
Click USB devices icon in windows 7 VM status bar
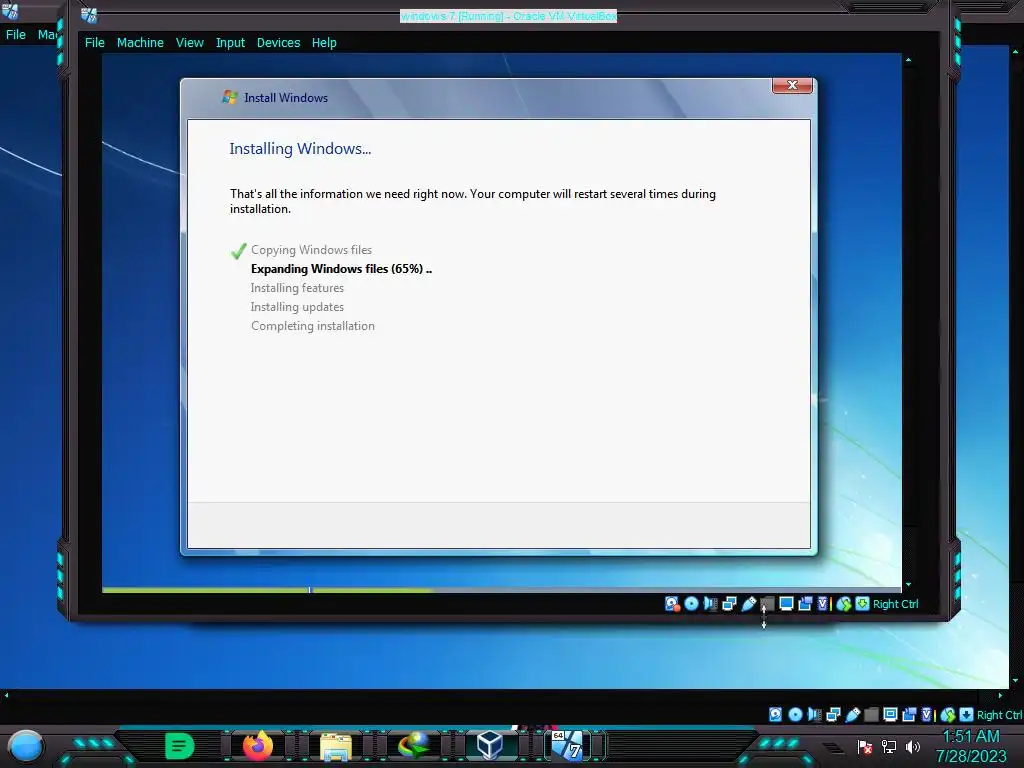tap(748, 604)
